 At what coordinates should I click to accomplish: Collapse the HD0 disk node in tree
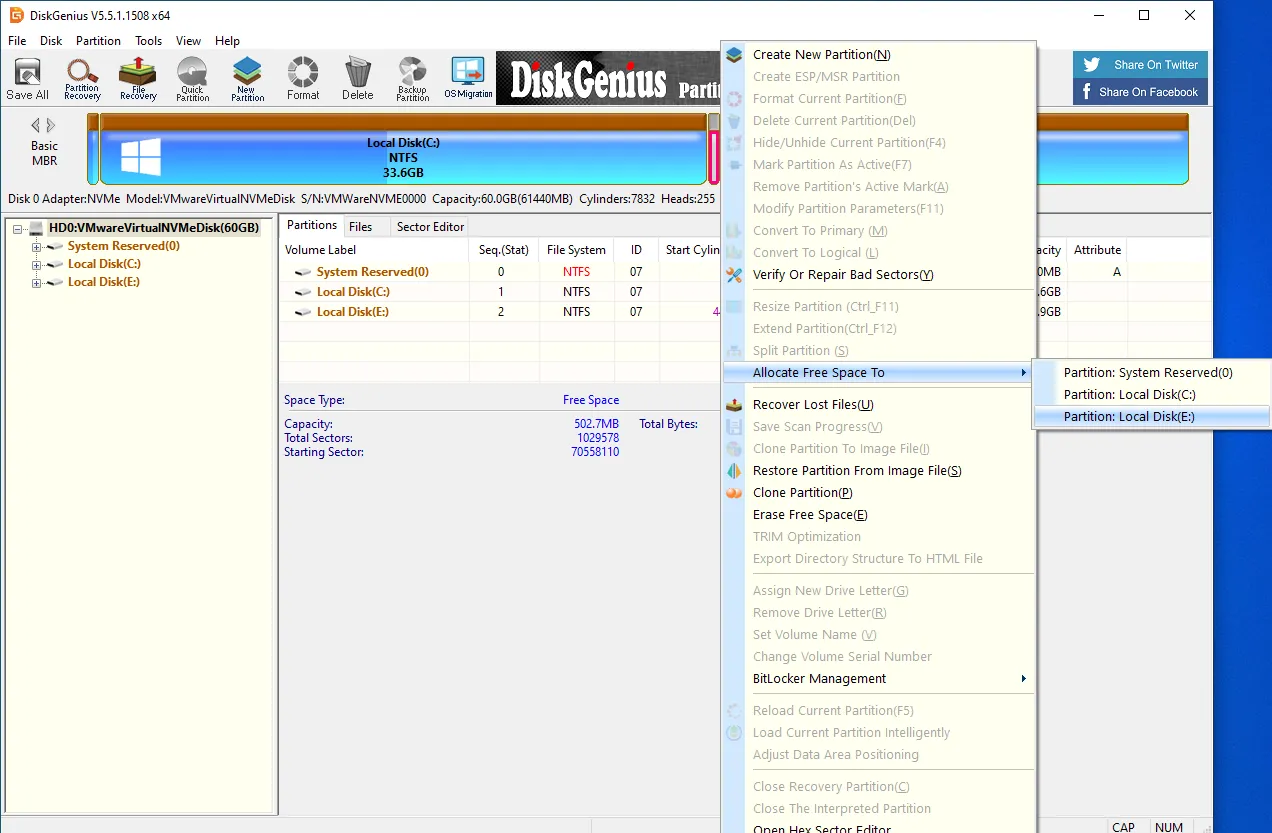[19, 228]
